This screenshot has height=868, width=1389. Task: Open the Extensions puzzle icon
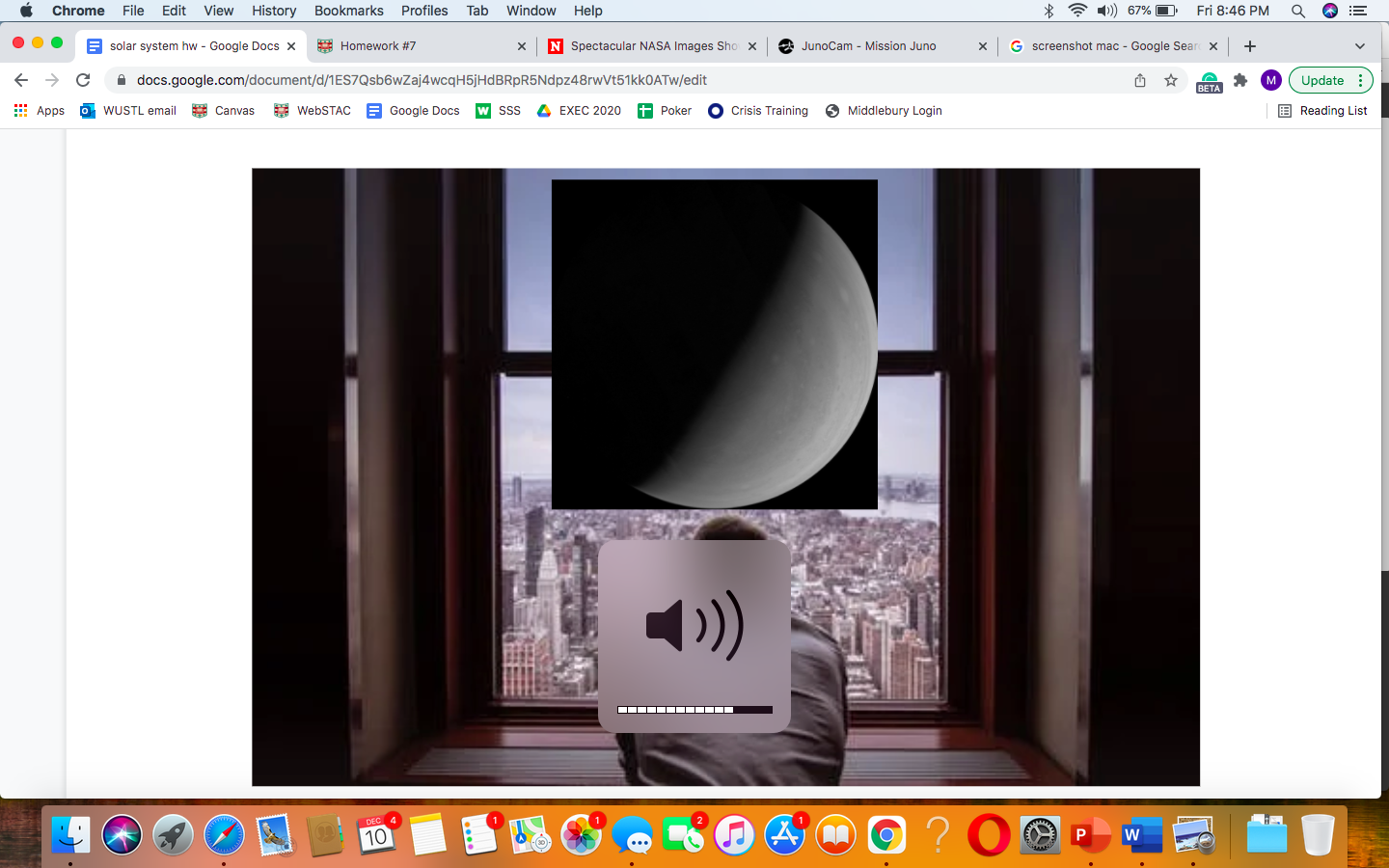1240,80
